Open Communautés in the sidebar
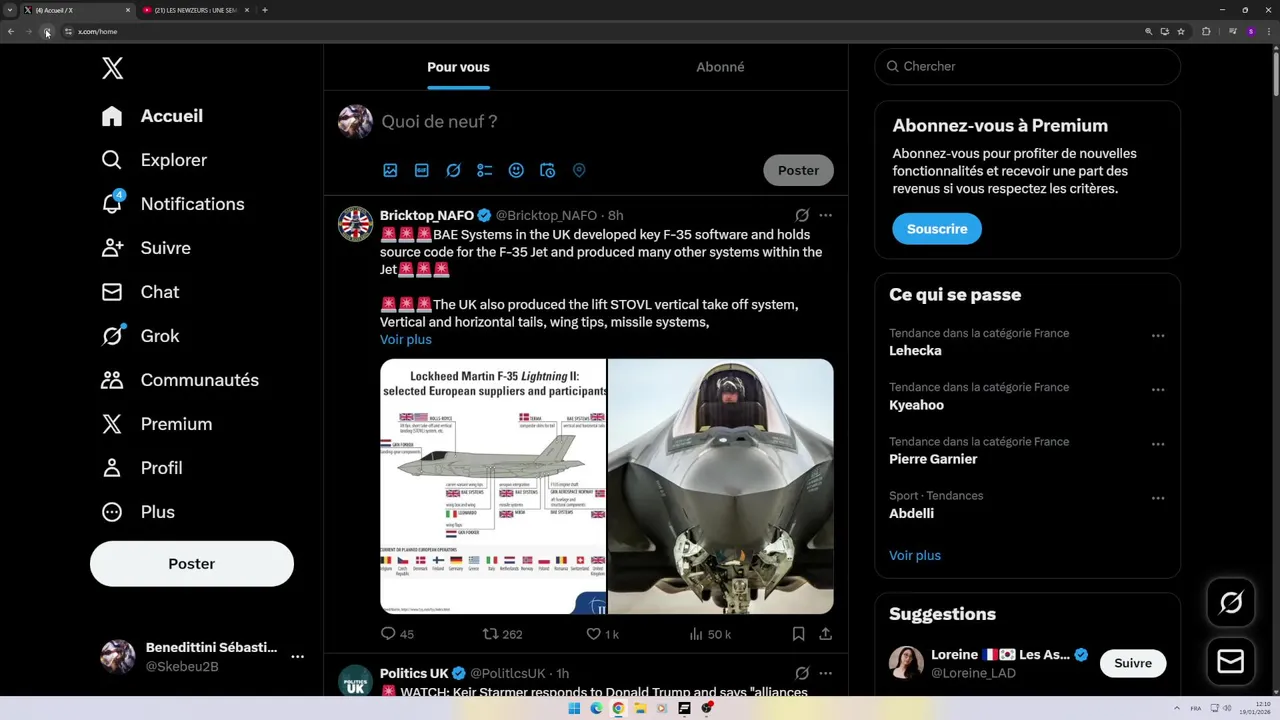This screenshot has width=1280, height=720. click(x=180, y=380)
